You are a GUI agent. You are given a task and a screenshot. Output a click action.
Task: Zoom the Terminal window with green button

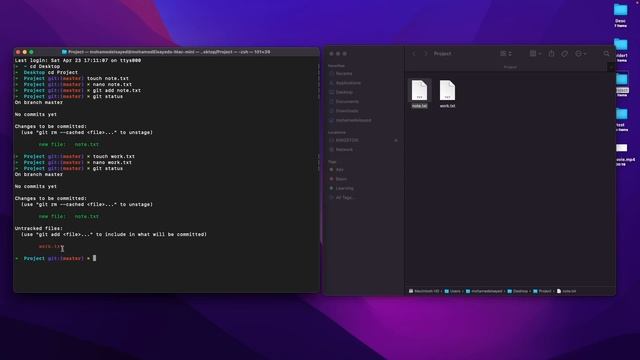coord(31,52)
